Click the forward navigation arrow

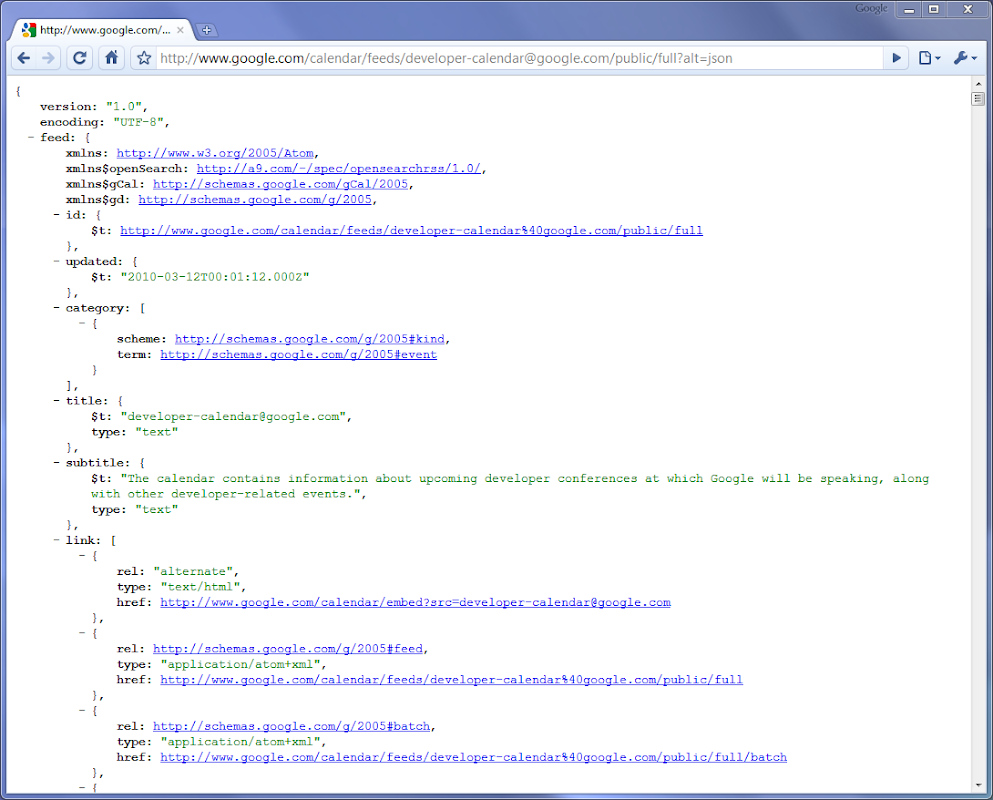[49, 58]
